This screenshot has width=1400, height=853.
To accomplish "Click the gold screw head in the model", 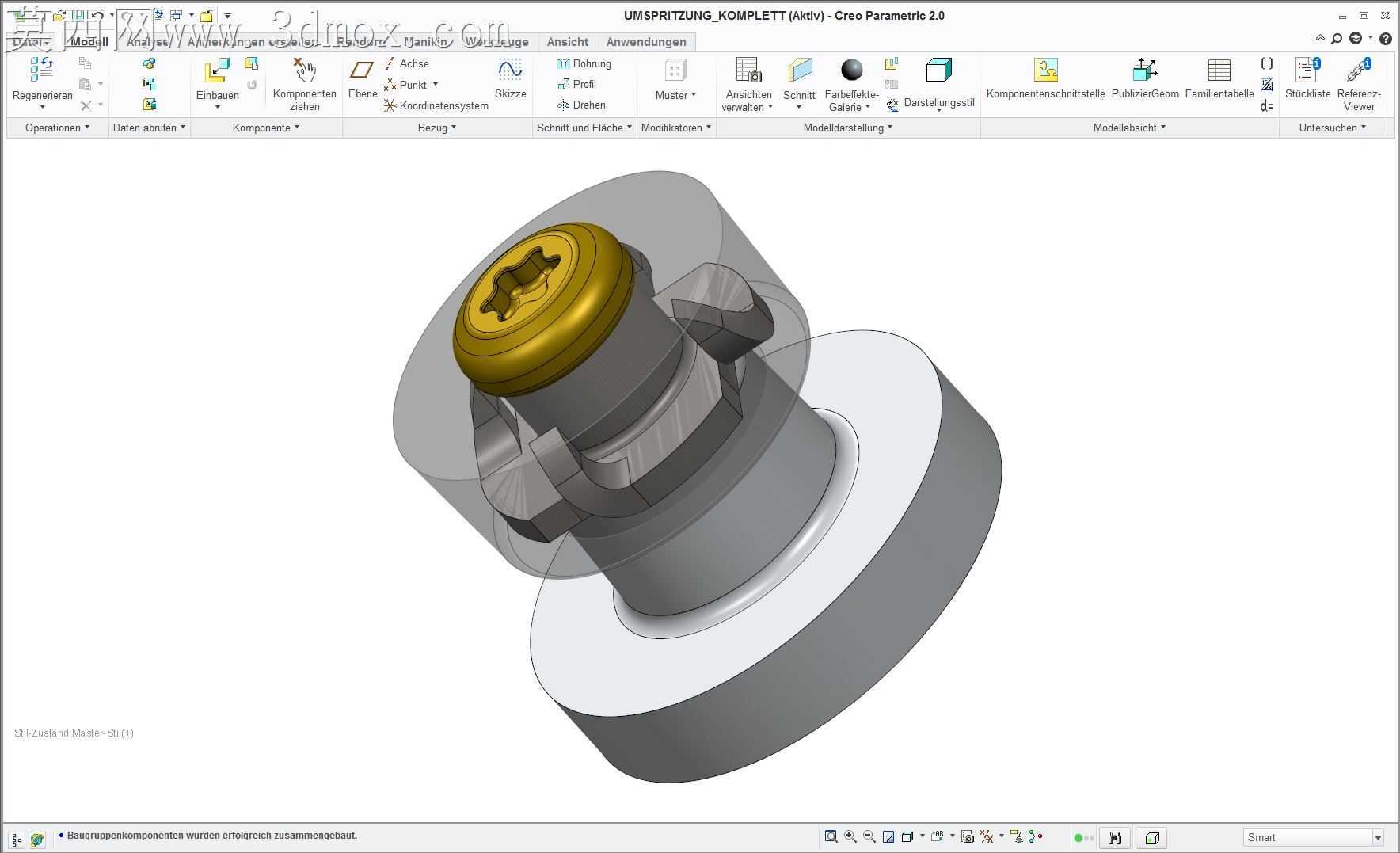I will point(542,310).
